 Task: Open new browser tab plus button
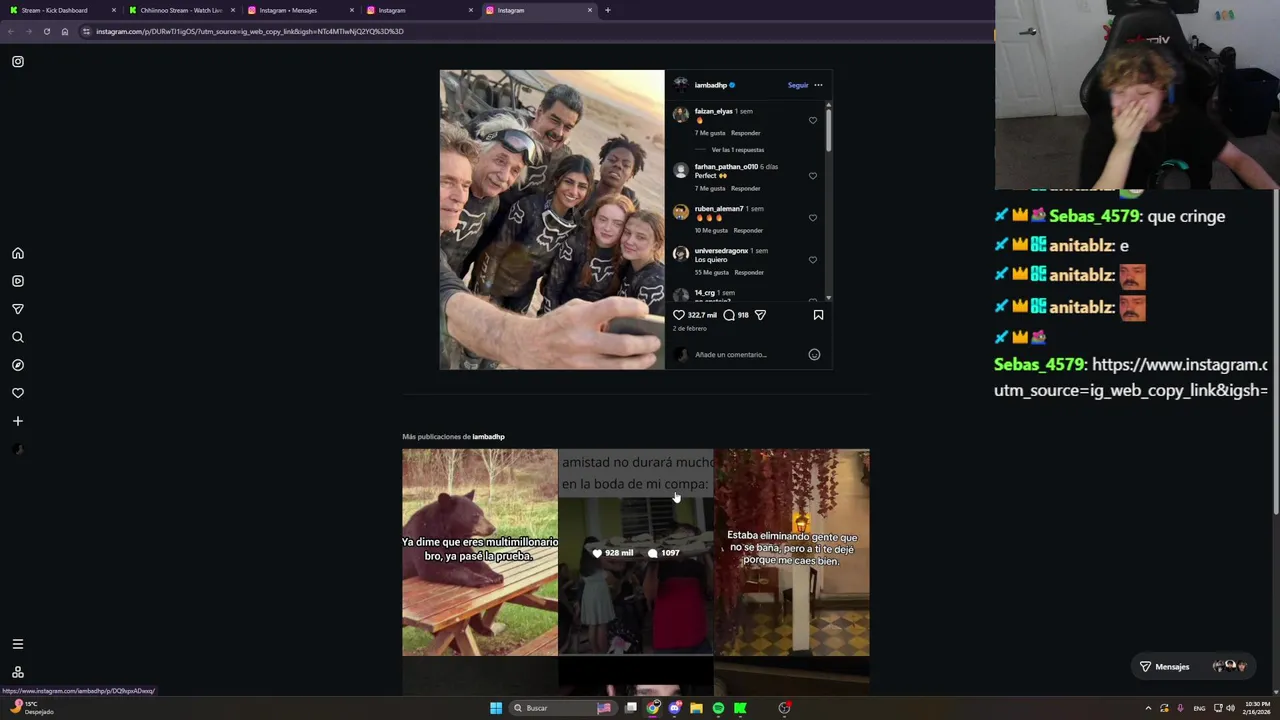click(607, 10)
